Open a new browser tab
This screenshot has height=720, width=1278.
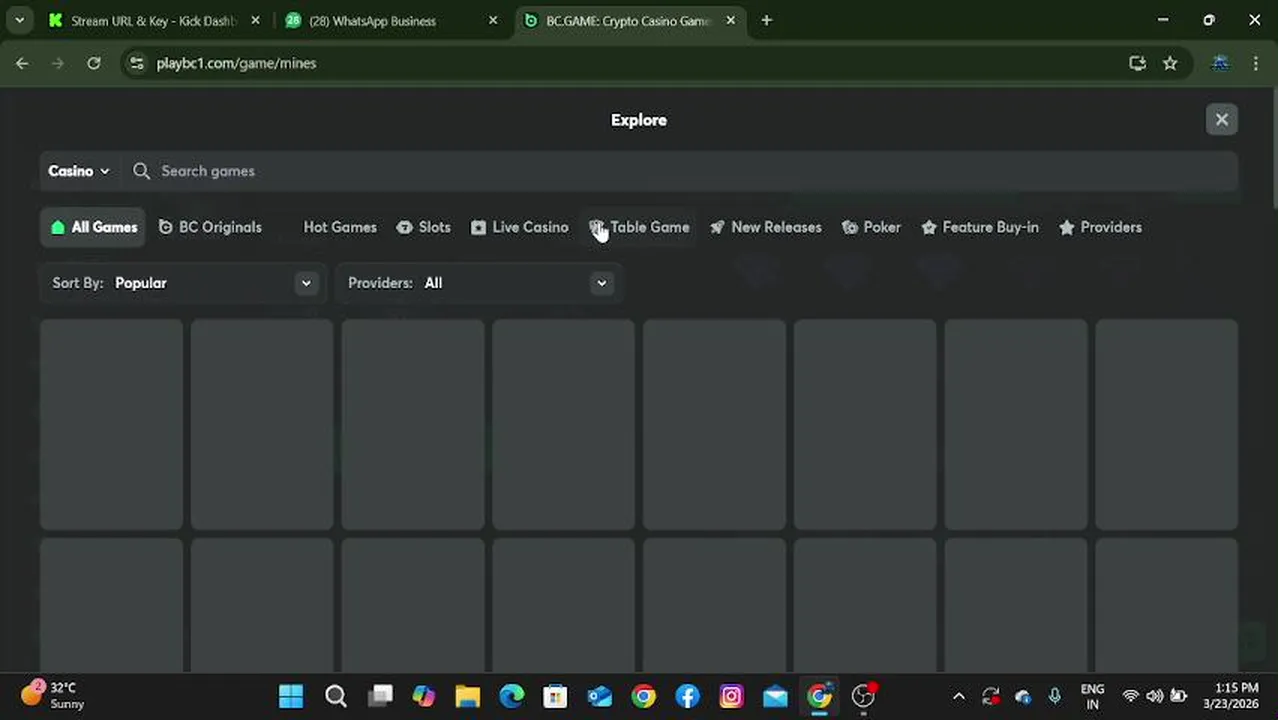[x=766, y=20]
